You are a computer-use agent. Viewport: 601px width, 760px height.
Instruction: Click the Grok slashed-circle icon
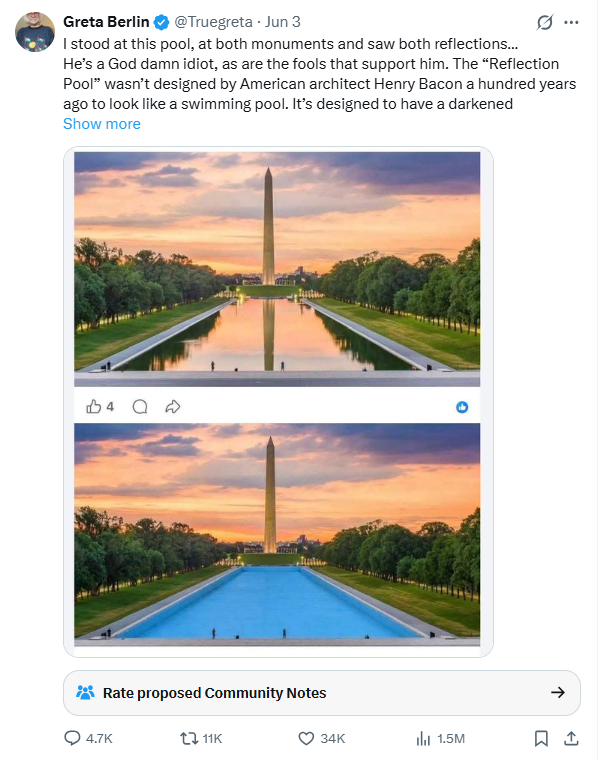(545, 22)
